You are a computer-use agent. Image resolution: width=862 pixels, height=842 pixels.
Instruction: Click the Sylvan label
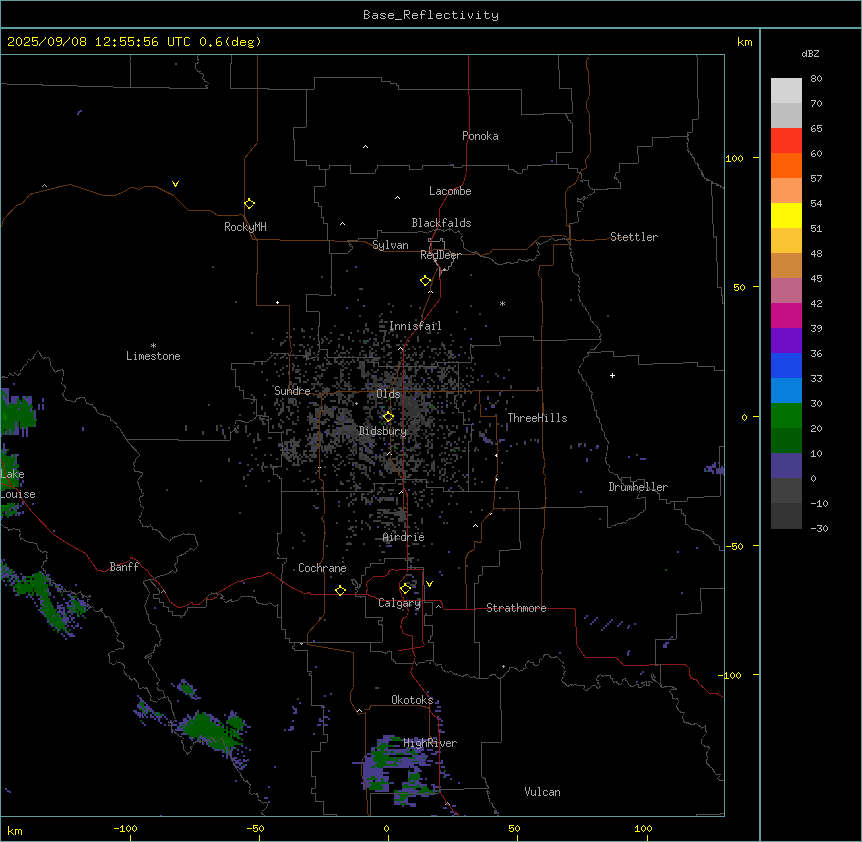390,245
